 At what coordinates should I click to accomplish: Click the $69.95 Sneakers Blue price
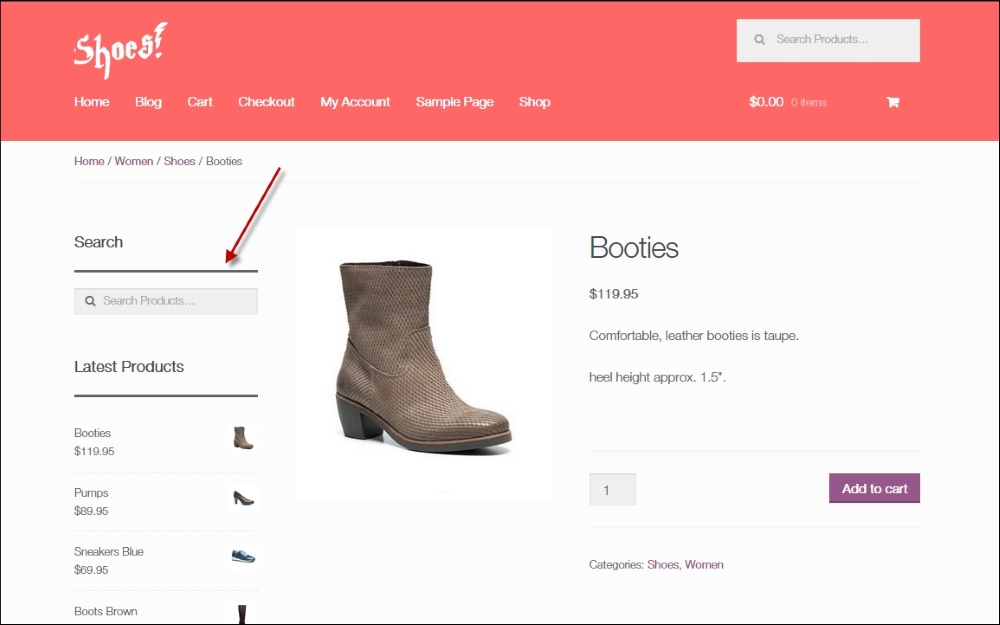coord(91,570)
